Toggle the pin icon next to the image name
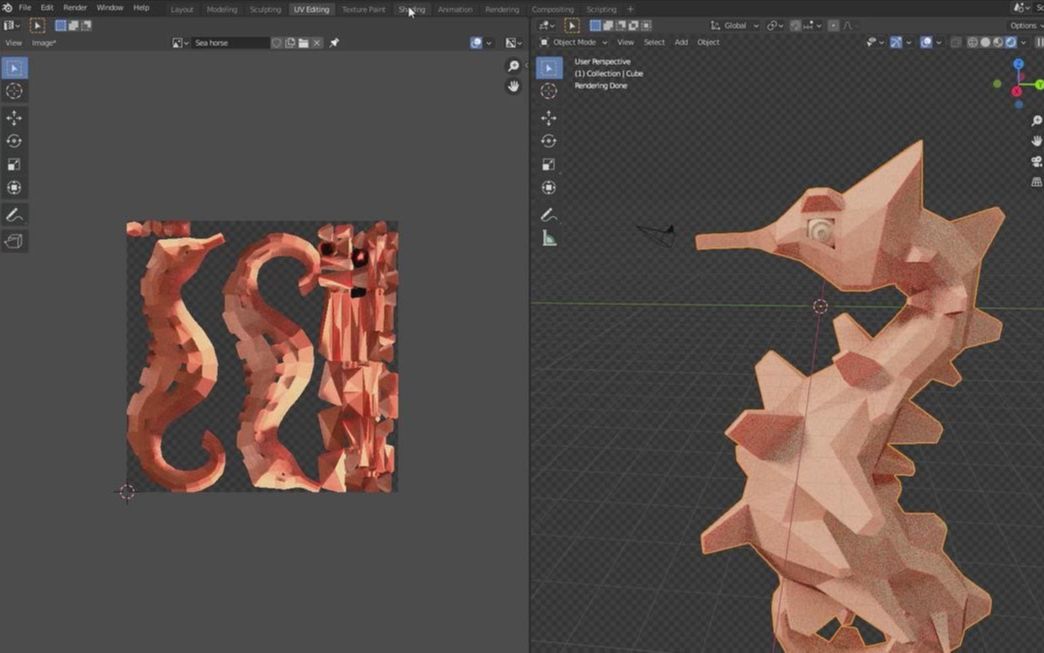This screenshot has width=1044, height=653. [x=334, y=42]
